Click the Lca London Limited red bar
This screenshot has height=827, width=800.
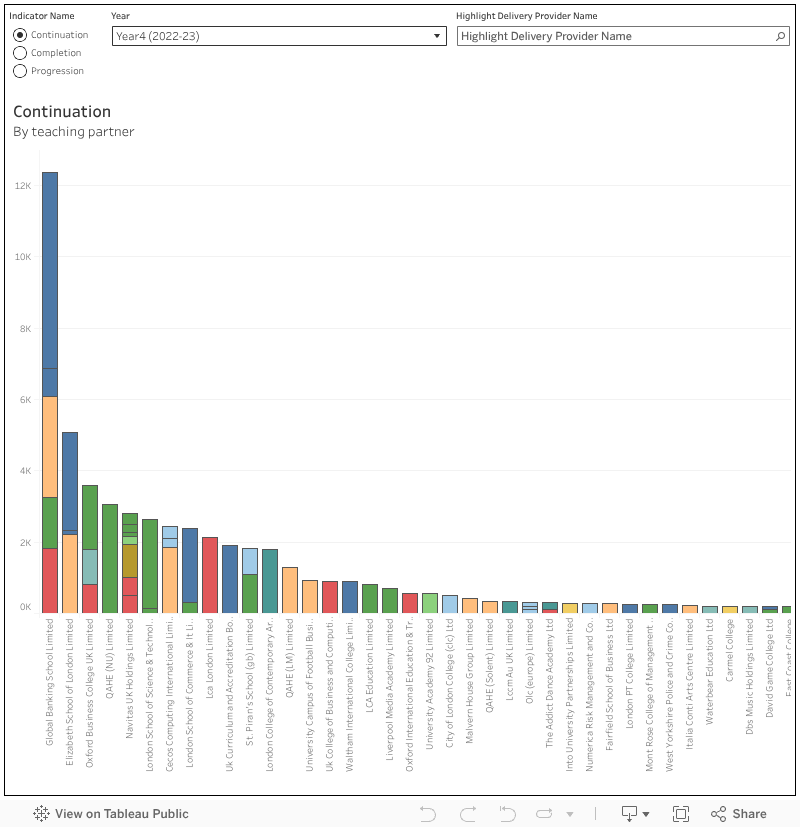click(x=210, y=575)
